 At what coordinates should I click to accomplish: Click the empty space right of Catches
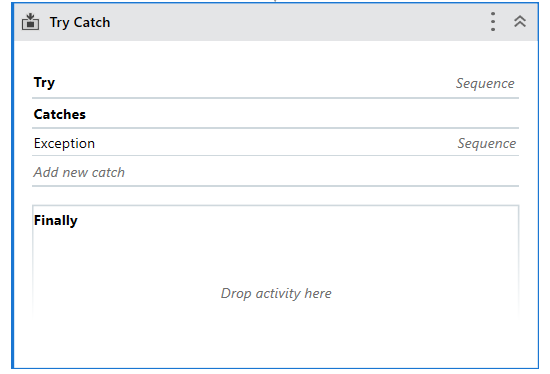[302, 114]
